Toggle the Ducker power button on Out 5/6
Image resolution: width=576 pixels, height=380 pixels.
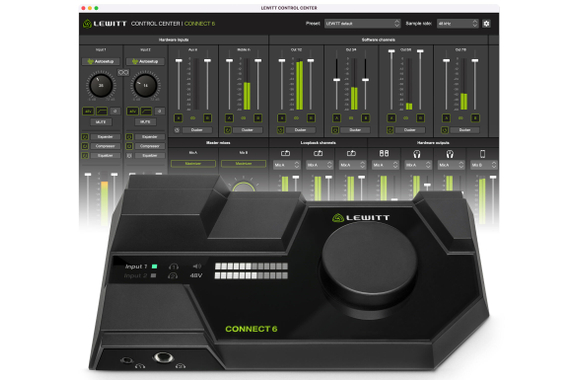coord(390,130)
